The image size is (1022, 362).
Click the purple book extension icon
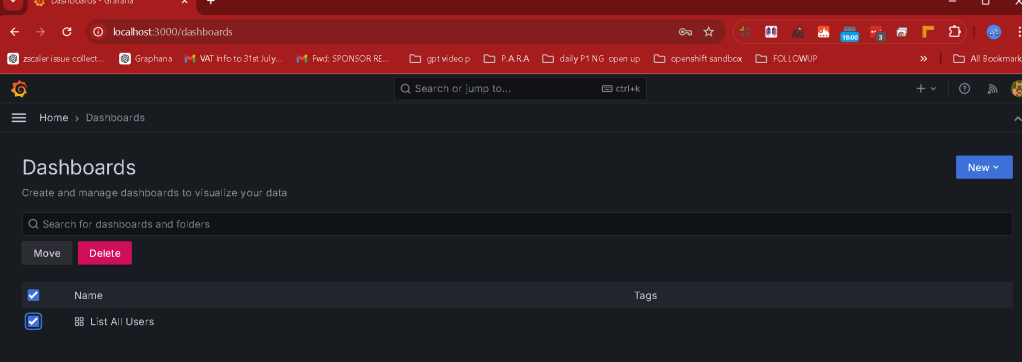coord(771,31)
